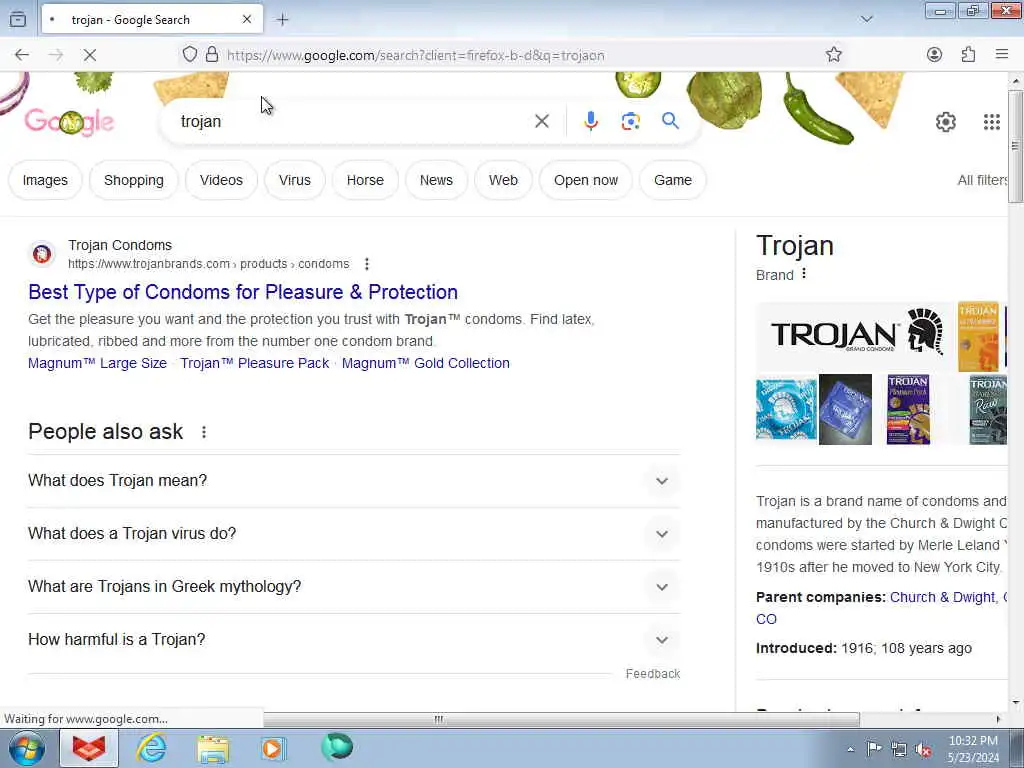Open the Church & Dwight parent company link
Image resolution: width=1024 pixels, height=768 pixels.
(942, 597)
